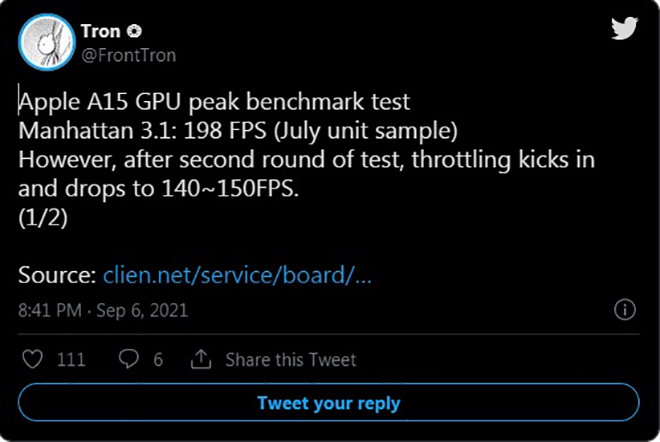Click the 111 likes count
Image resolution: width=660 pixels, height=442 pixels.
(x=71, y=360)
